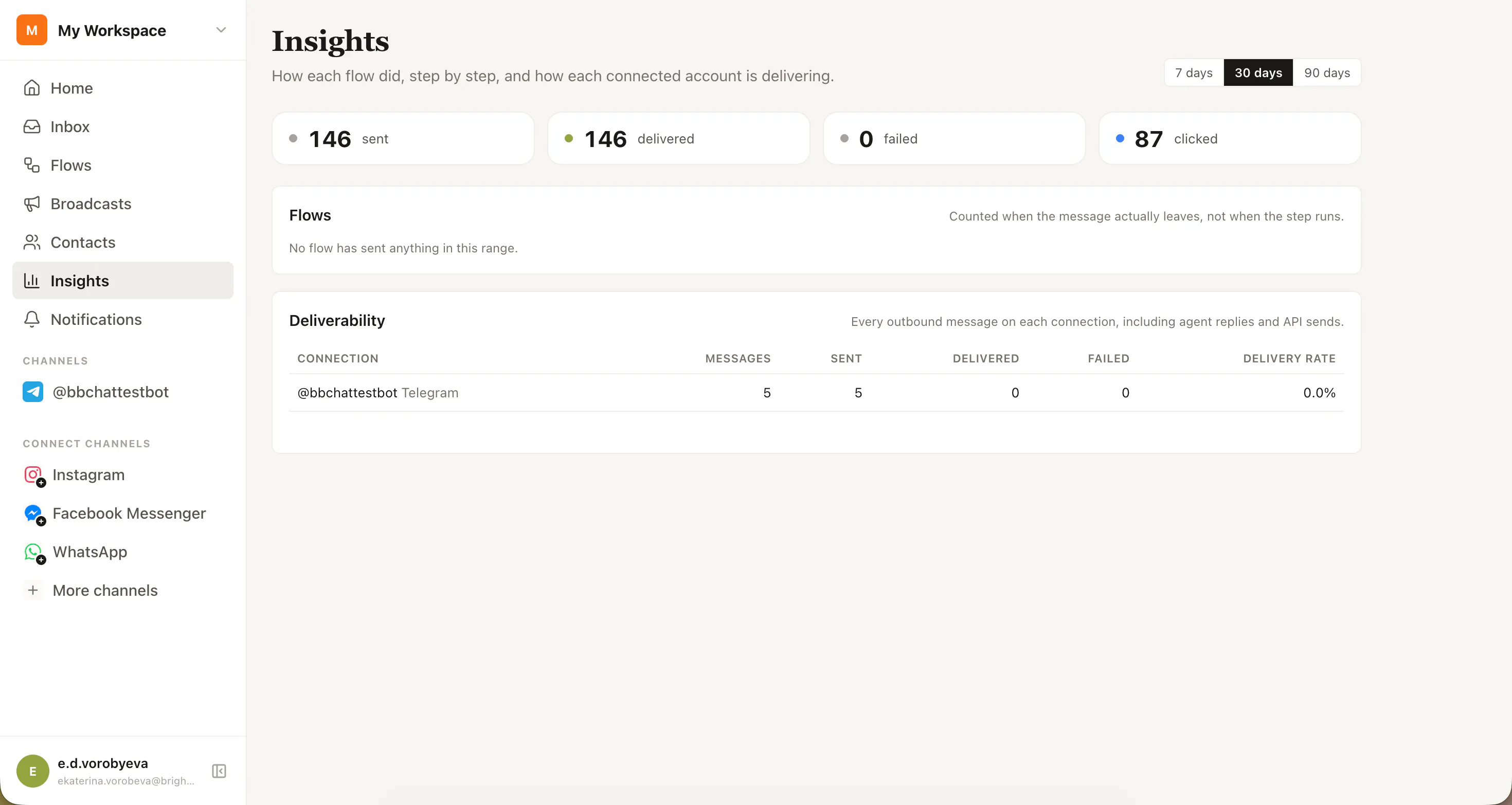Open the Notifications label
The image size is (1512, 805).
click(96, 320)
